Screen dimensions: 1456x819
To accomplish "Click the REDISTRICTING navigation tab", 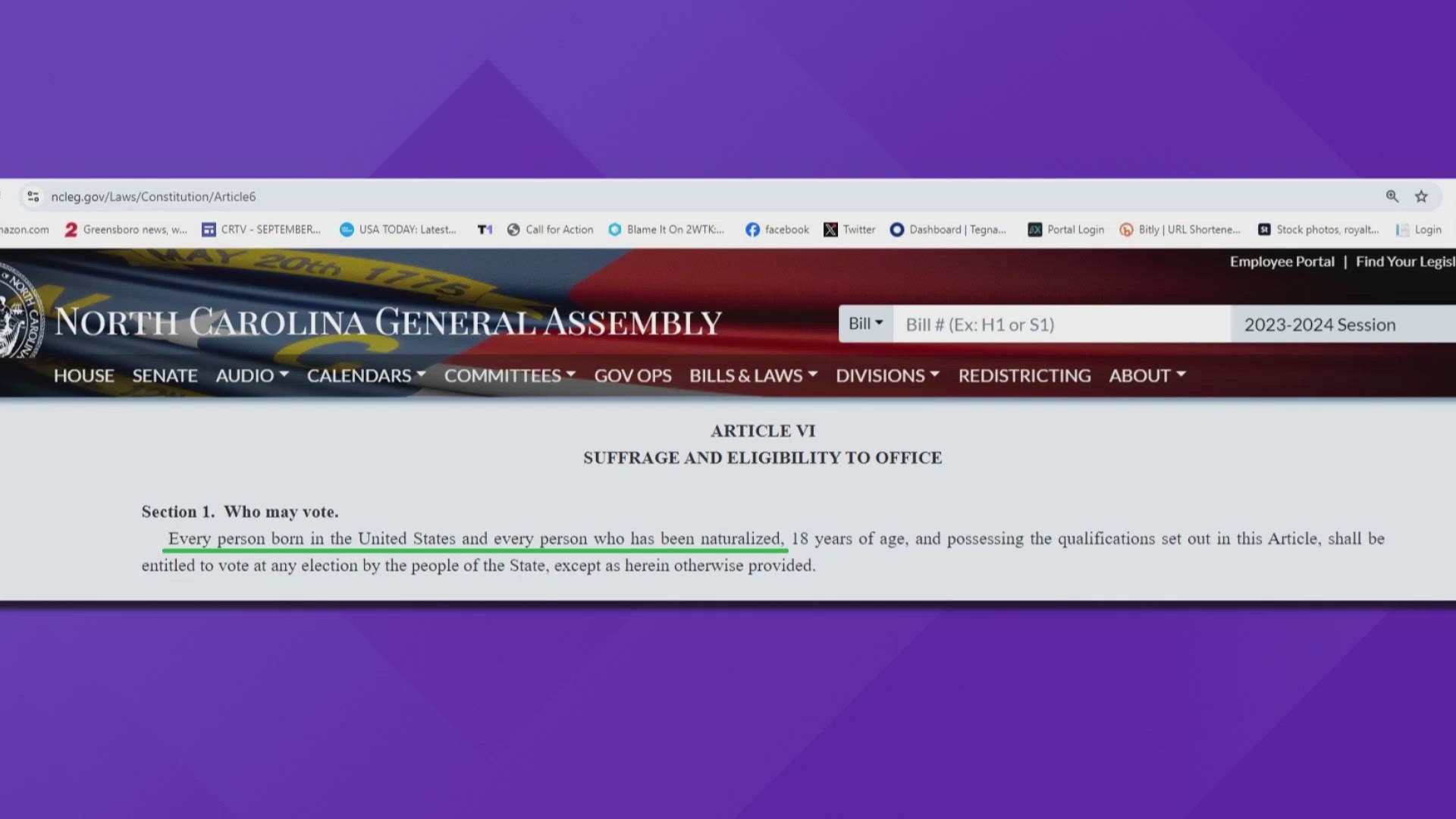I will (x=1024, y=374).
